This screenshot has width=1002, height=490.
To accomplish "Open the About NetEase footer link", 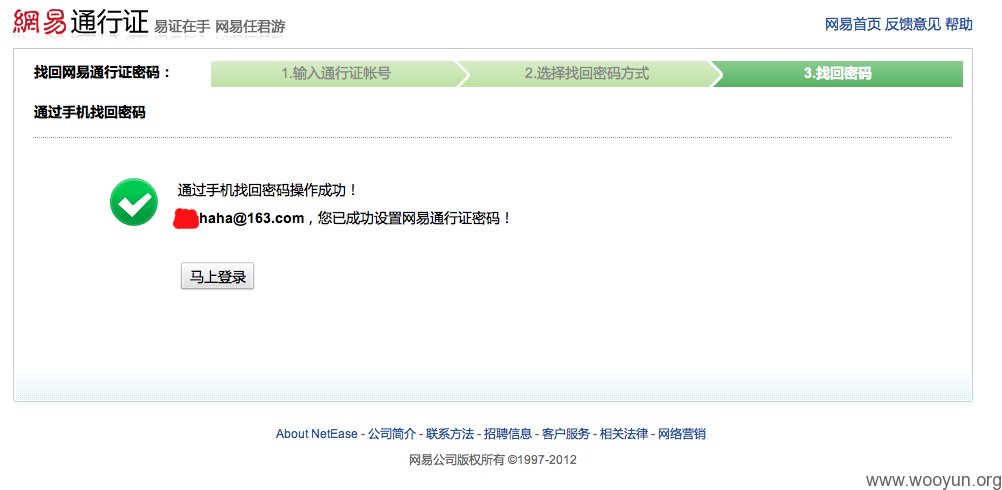I will tap(316, 434).
